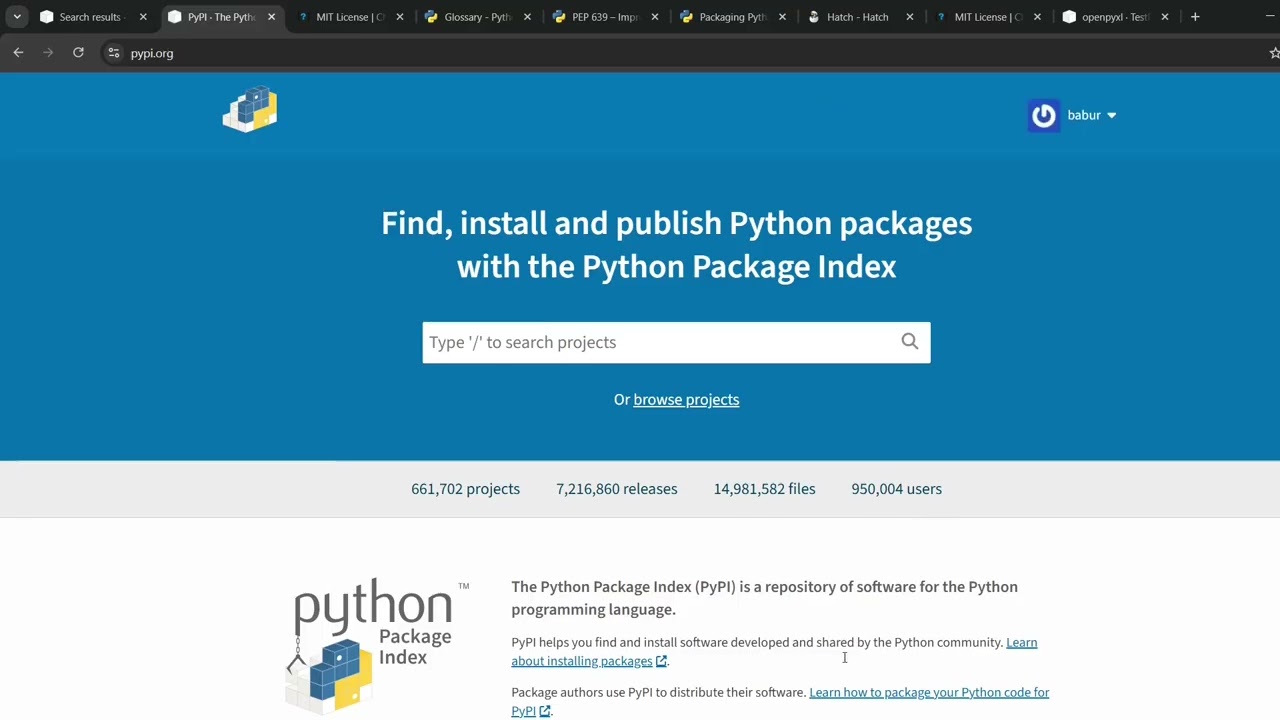Open the browse projects link
Screen dimensions: 1280x720
(686, 399)
